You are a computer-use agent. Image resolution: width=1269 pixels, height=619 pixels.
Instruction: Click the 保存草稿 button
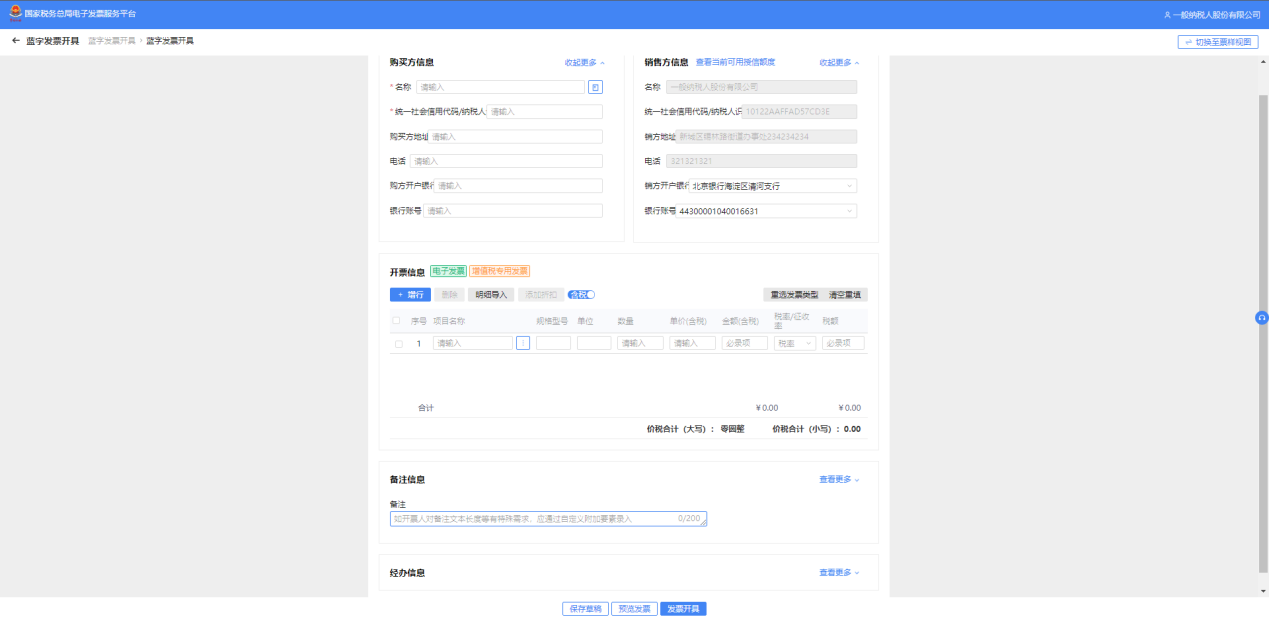tap(585, 608)
